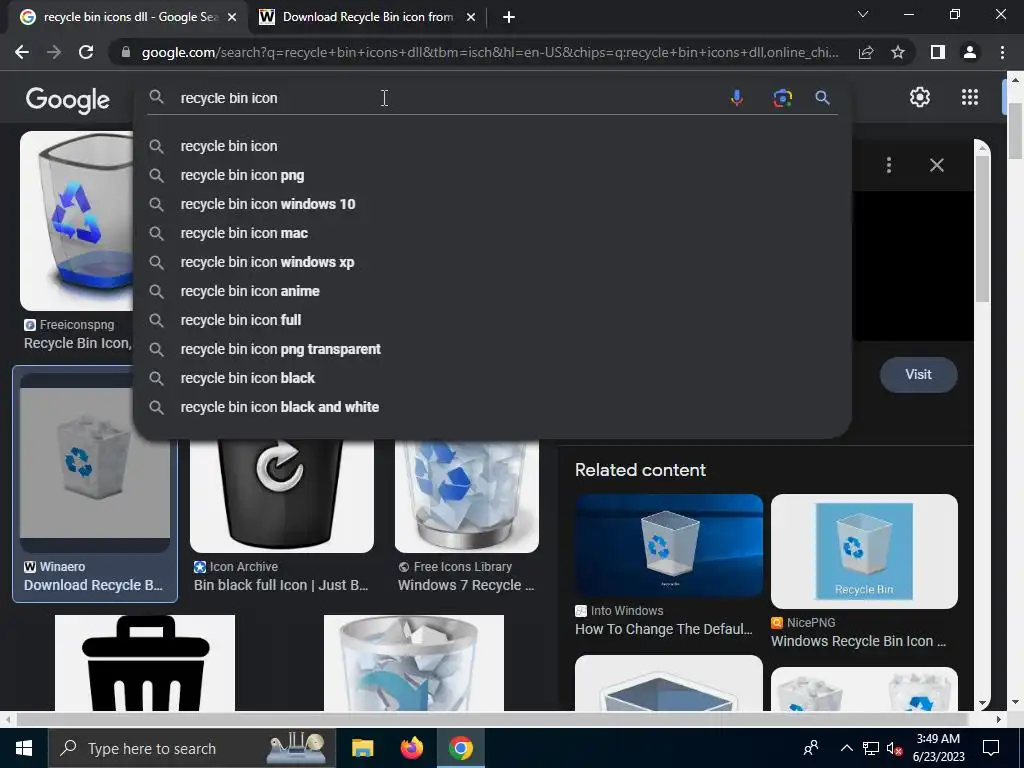Launch Firefox from the taskbar
This screenshot has height=768, width=1024.
click(x=411, y=748)
